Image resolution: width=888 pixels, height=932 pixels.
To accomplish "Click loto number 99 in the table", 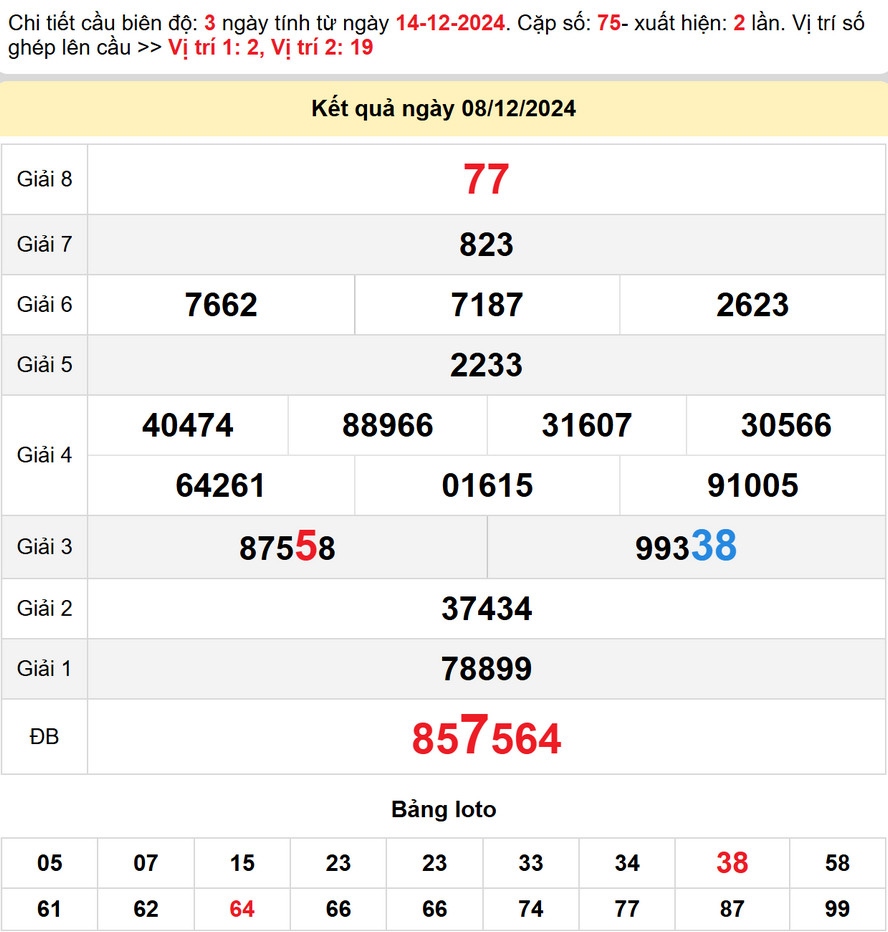I will (x=837, y=909).
